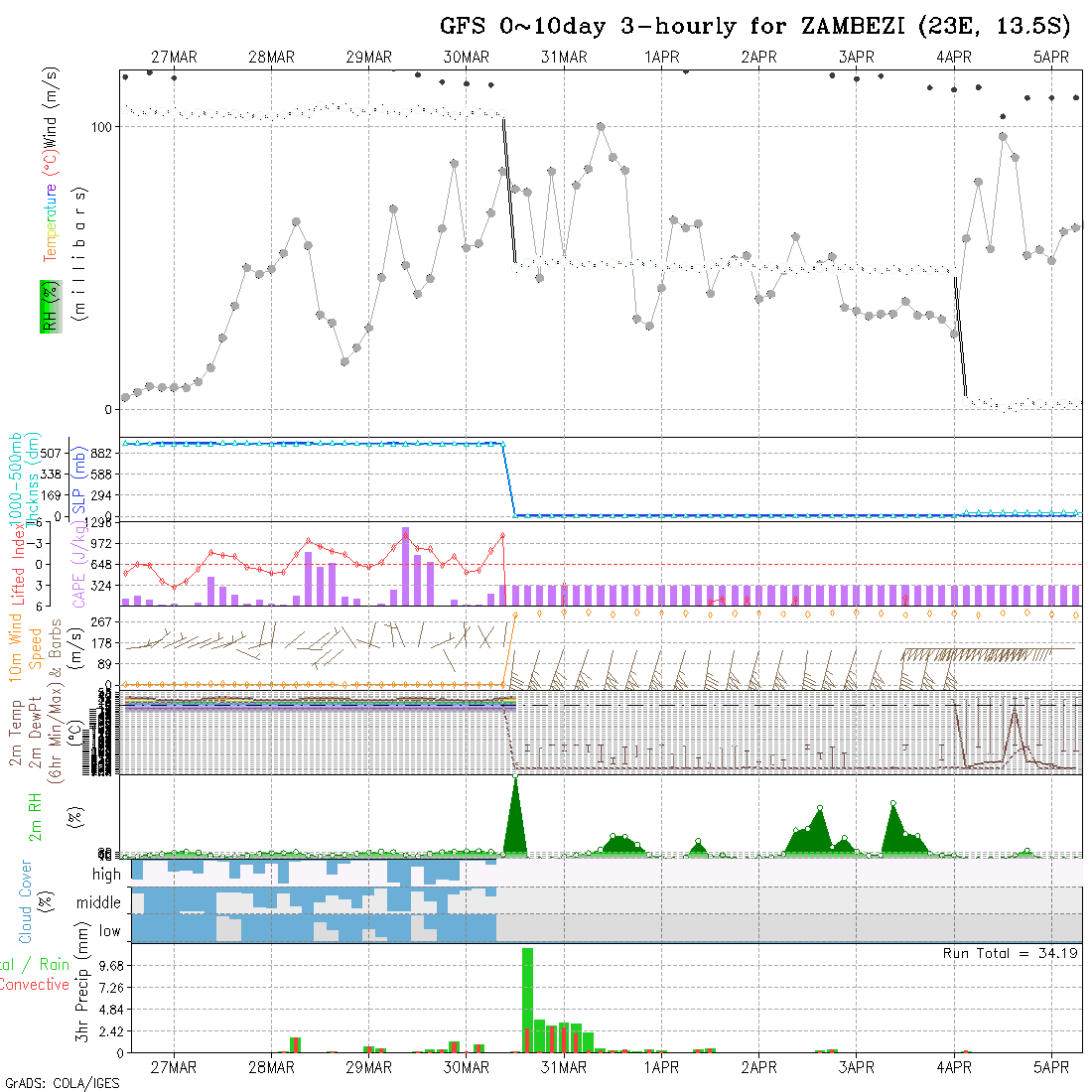Click the 9.68 tick on the precipitation axis
Image resolution: width=1092 pixels, height=1092 pixels.
point(103,966)
